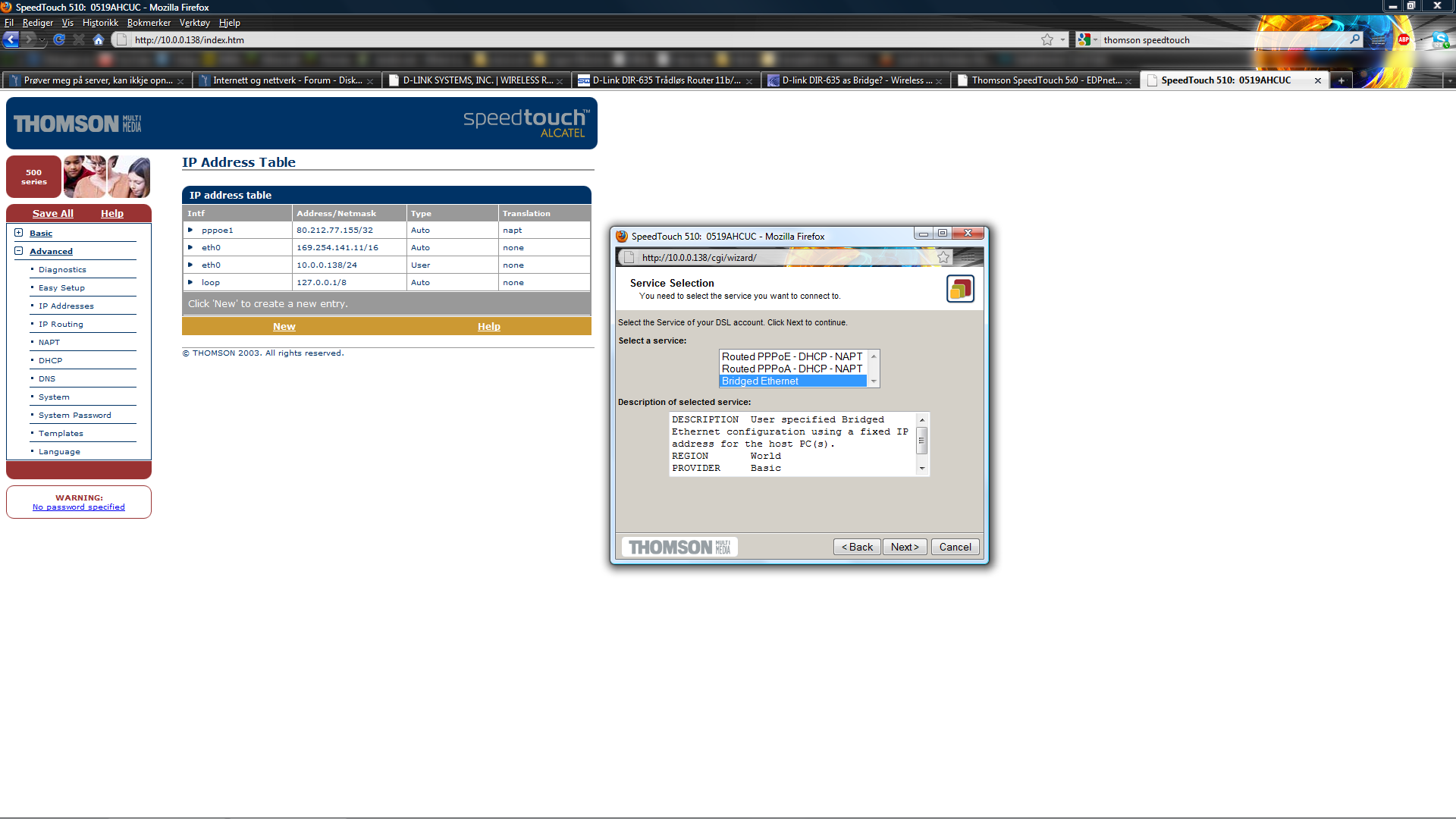Select 'Routed PPPoE - DHCP - NAPT' service
The image size is (1456, 819).
(x=792, y=356)
